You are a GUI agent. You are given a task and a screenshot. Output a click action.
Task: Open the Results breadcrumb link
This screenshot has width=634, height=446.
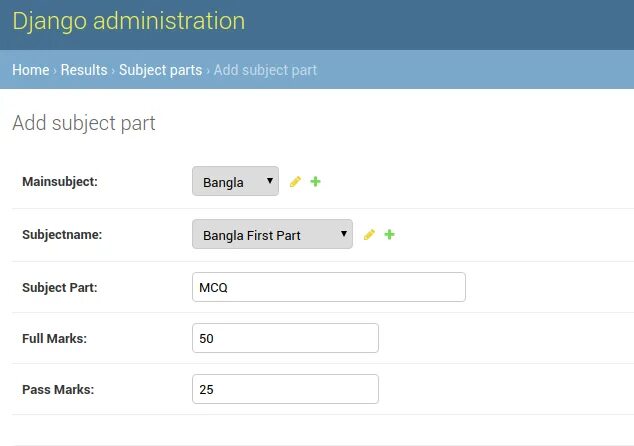pyautogui.click(x=84, y=70)
